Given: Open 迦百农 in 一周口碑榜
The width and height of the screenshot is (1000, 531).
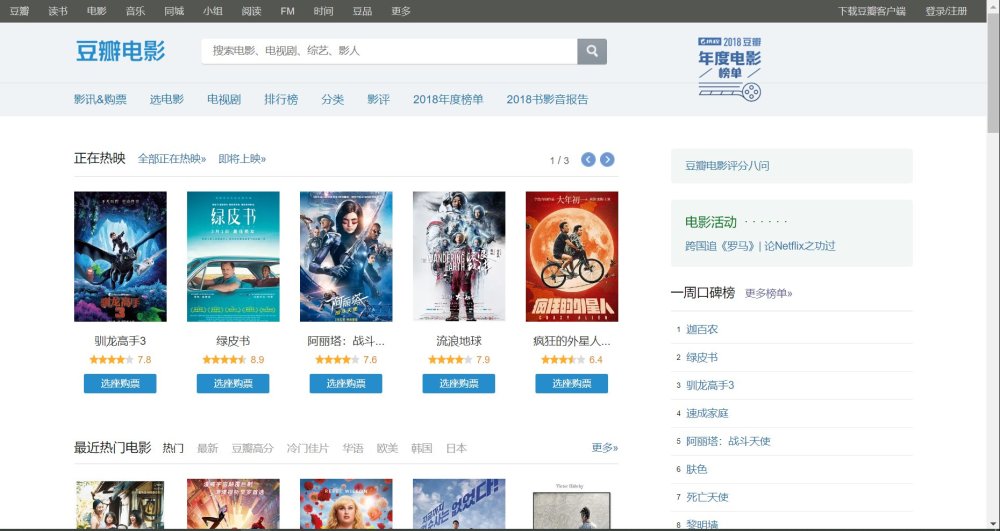Looking at the screenshot, I should (x=702, y=330).
